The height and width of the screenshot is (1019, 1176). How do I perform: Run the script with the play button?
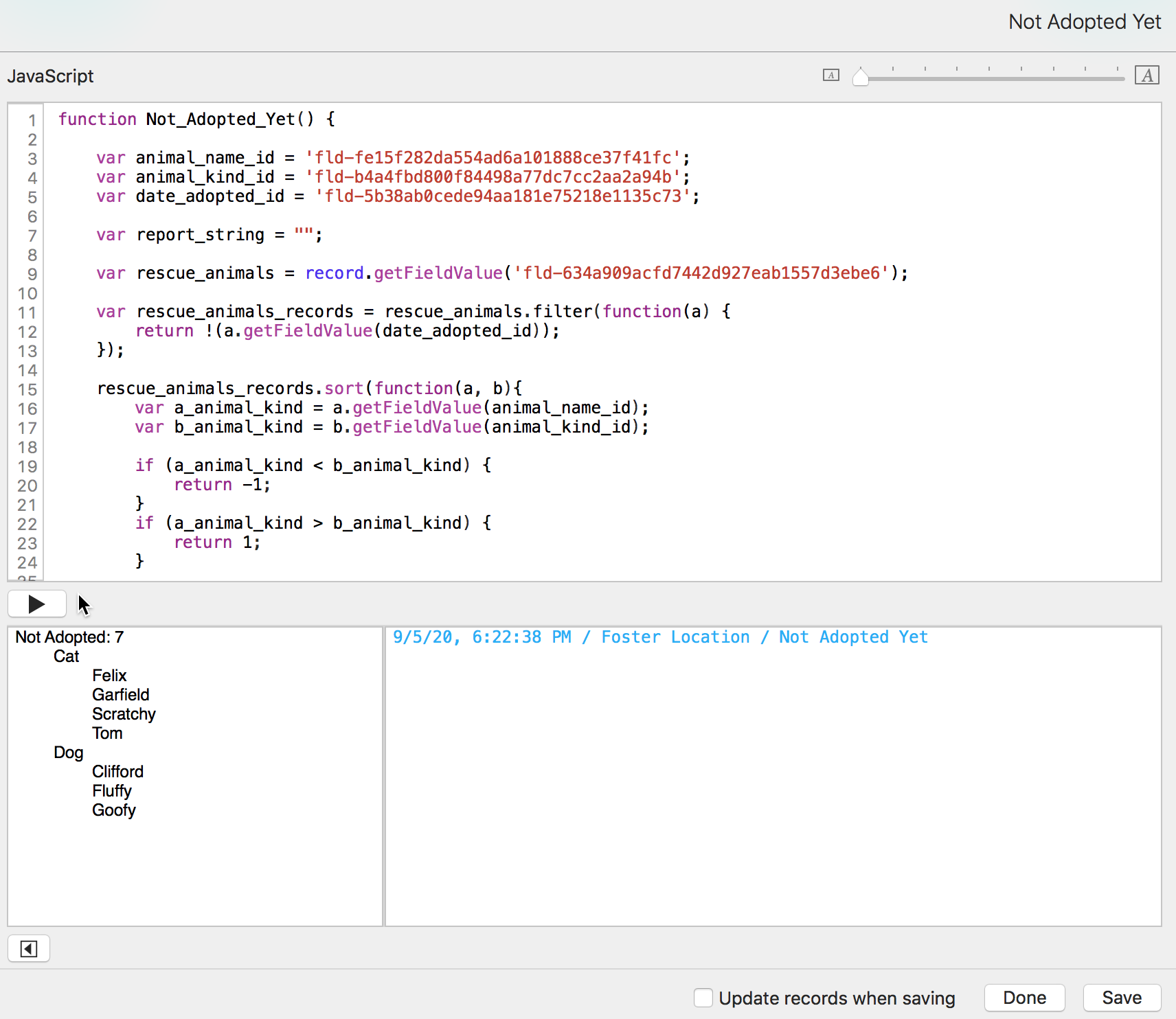tap(36, 604)
